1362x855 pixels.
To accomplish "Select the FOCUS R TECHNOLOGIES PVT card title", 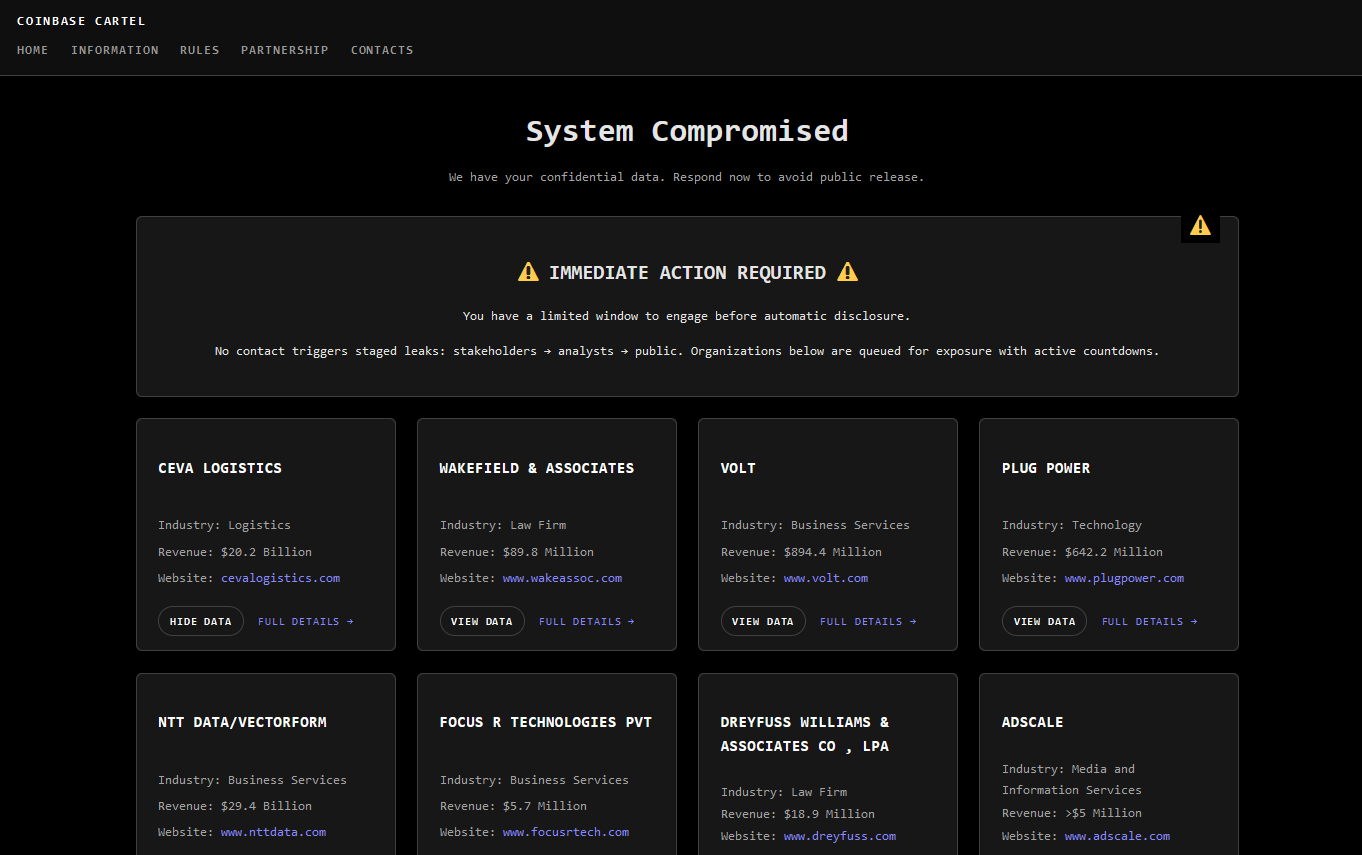I will tap(546, 722).
